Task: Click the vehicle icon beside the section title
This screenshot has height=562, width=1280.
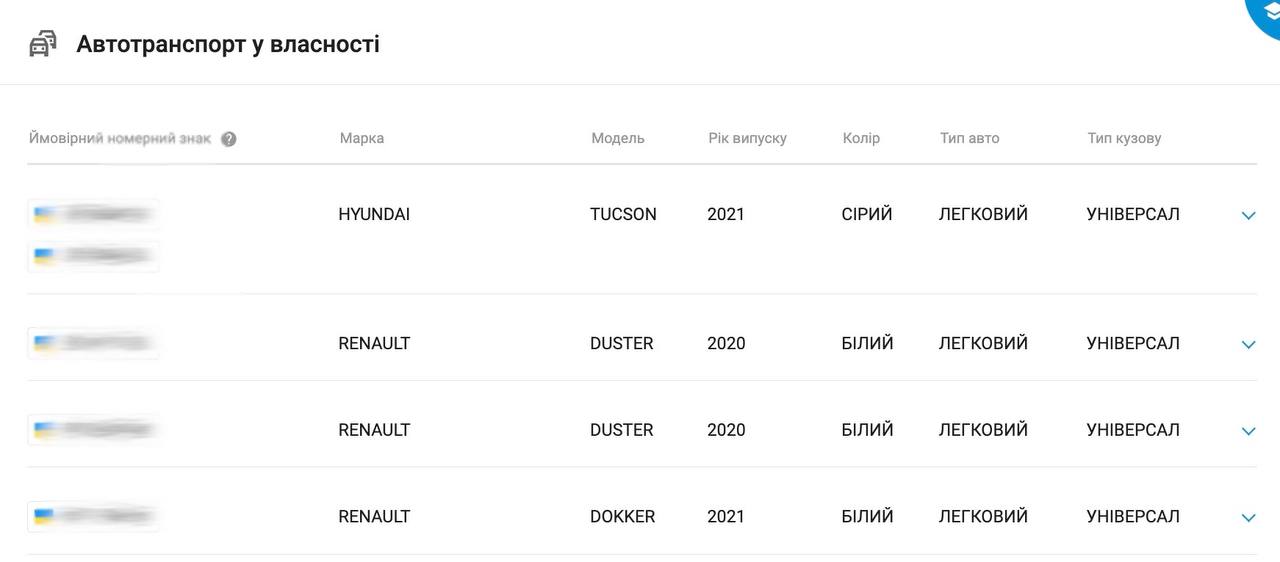Action: pos(42,44)
